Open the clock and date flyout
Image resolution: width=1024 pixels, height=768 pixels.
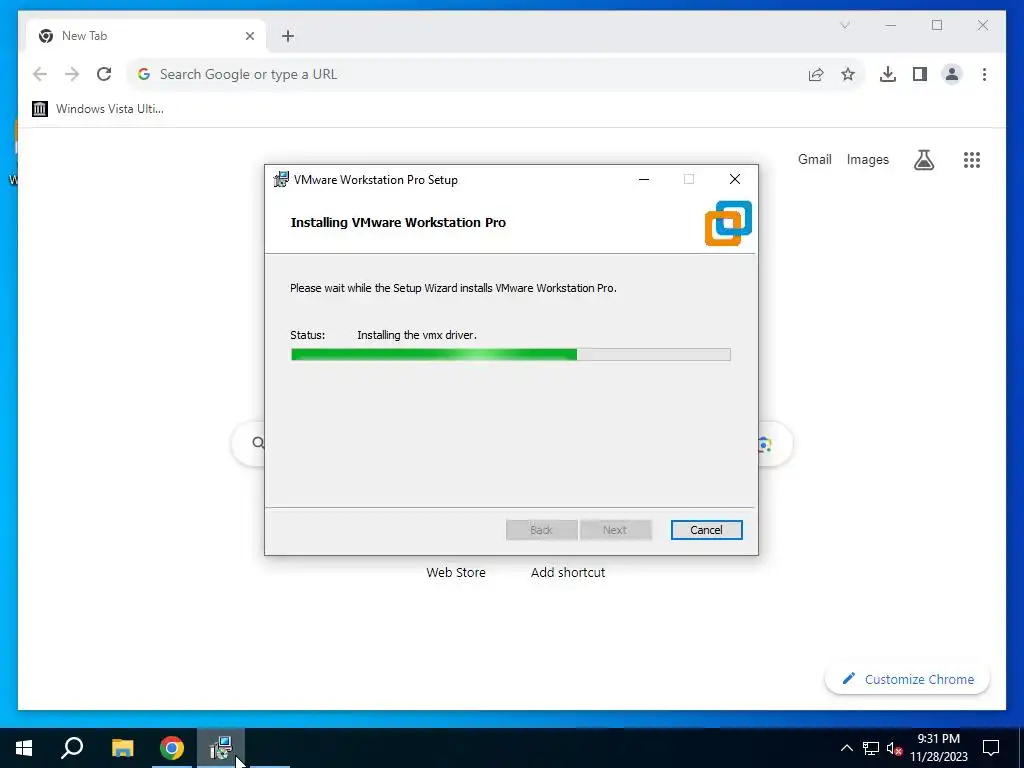point(938,748)
